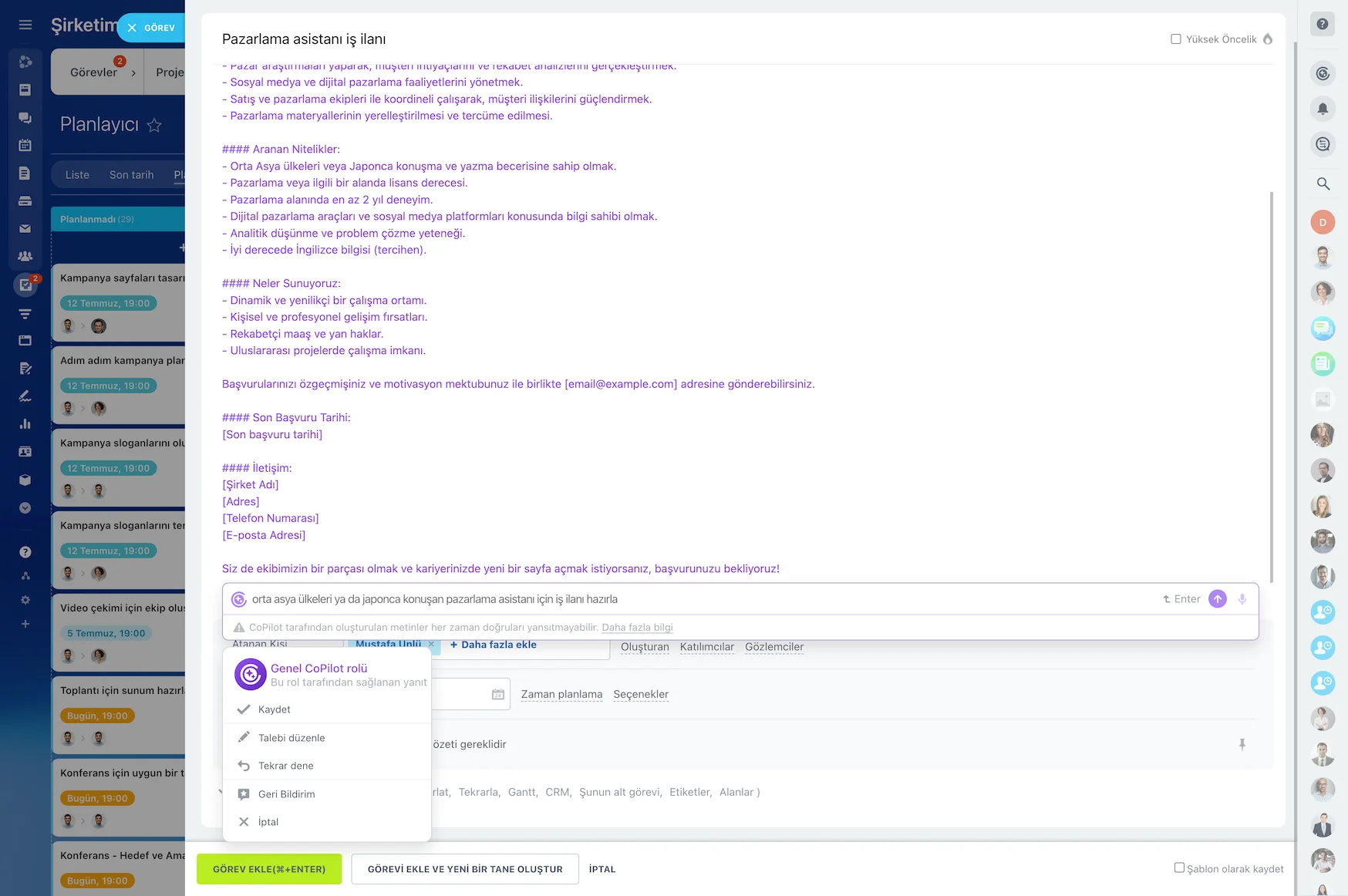Open the tasks icon with badge in sidebar
The width and height of the screenshot is (1348, 896).
pyautogui.click(x=25, y=285)
